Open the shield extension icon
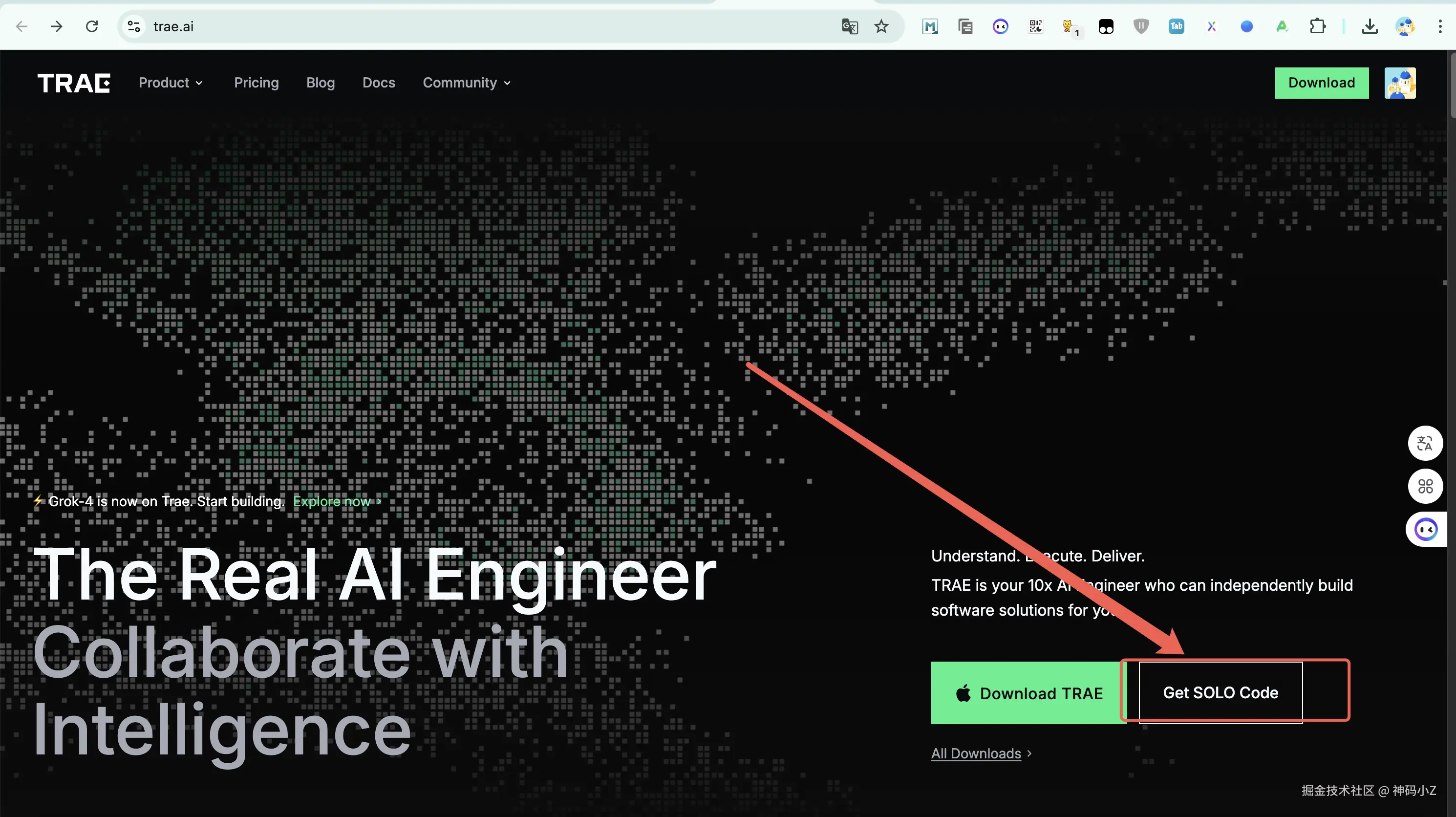The image size is (1456, 817). [x=1141, y=26]
